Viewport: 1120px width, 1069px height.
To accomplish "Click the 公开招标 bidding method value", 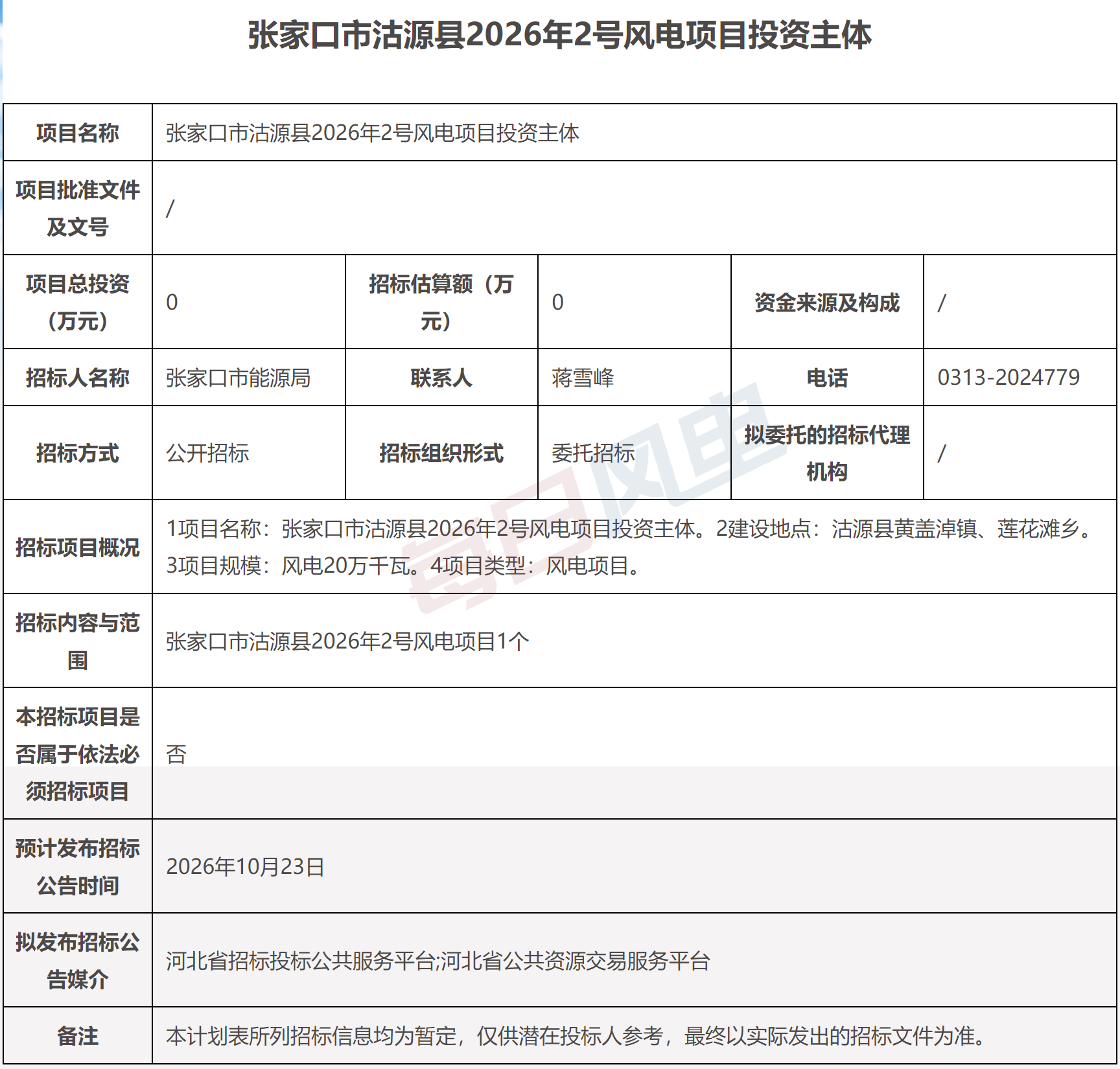I will pyautogui.click(x=207, y=453).
